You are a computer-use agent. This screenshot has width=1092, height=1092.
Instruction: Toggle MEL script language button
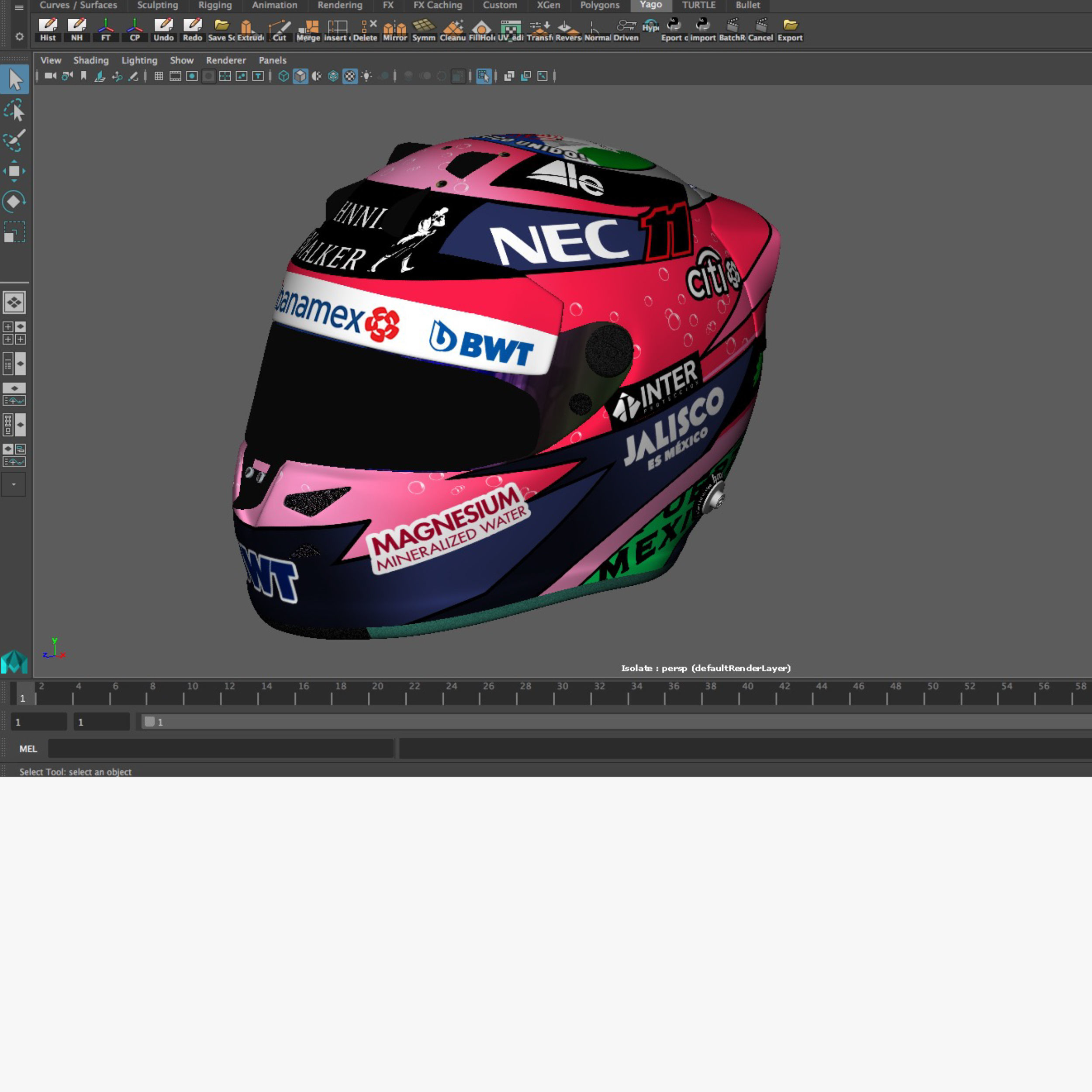(x=28, y=749)
